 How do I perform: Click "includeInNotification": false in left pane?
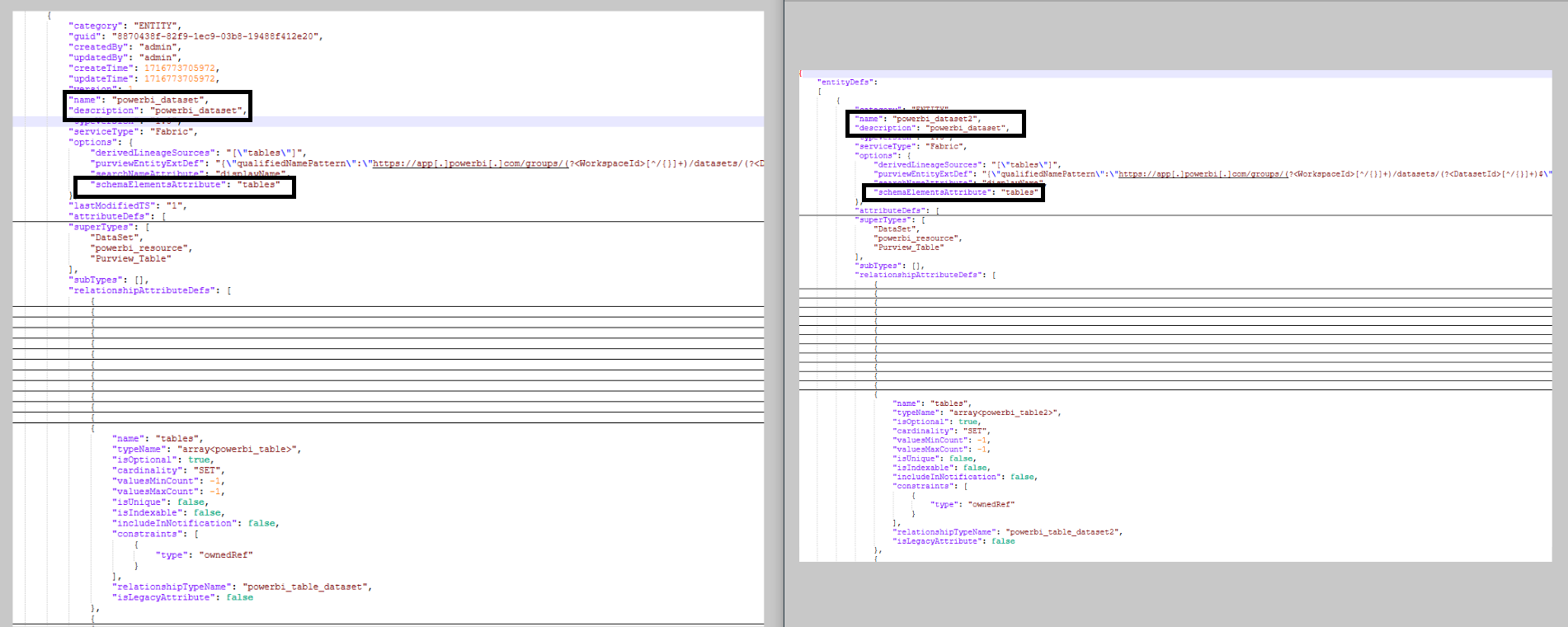[196, 524]
